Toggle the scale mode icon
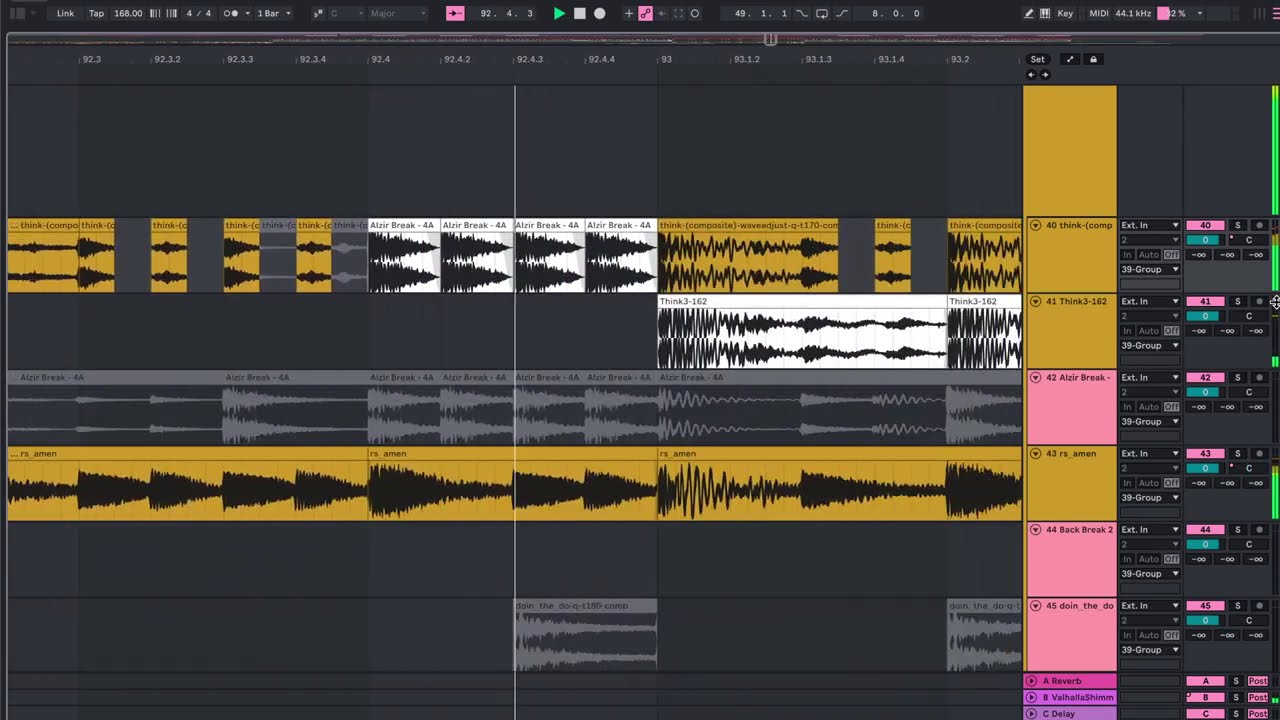This screenshot has height=720, width=1280. click(x=318, y=13)
